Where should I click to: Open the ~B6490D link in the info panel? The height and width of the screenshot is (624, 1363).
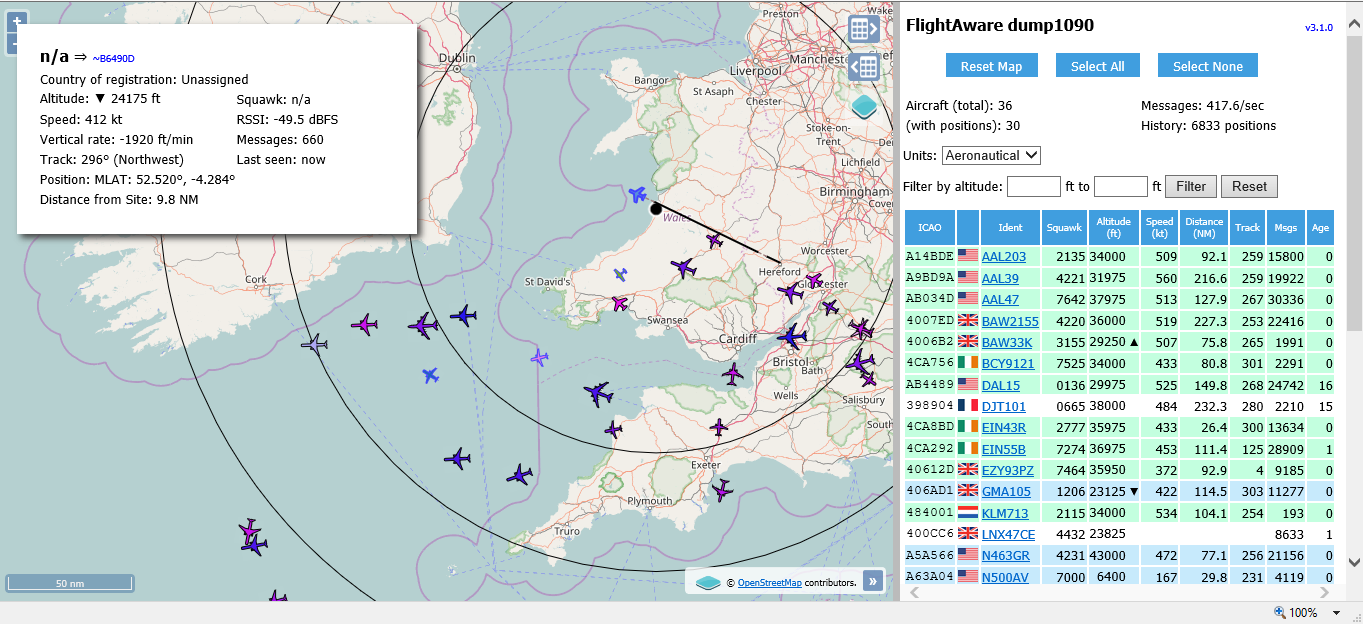click(113, 58)
